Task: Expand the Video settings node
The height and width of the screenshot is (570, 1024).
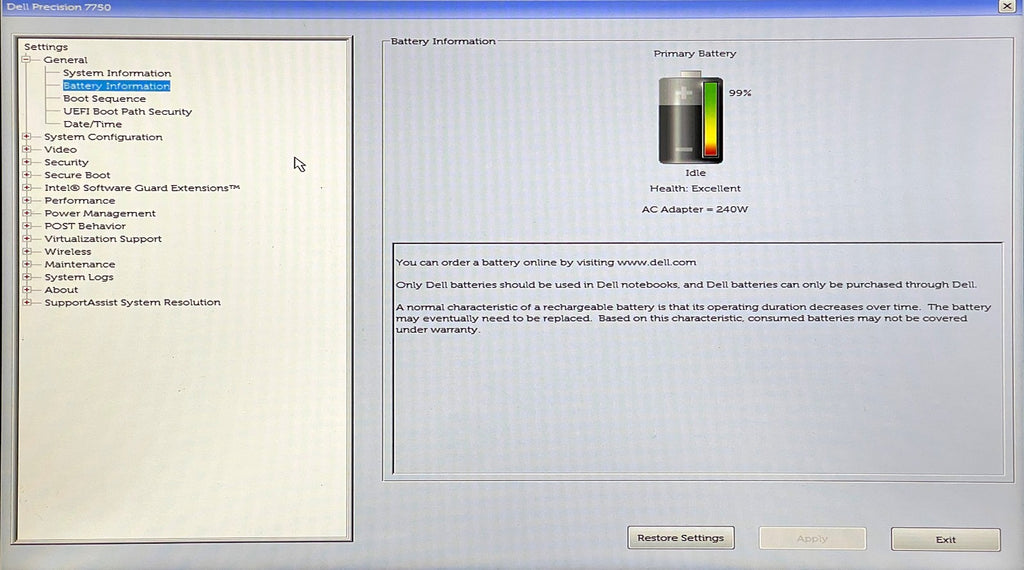Action: tap(27, 150)
